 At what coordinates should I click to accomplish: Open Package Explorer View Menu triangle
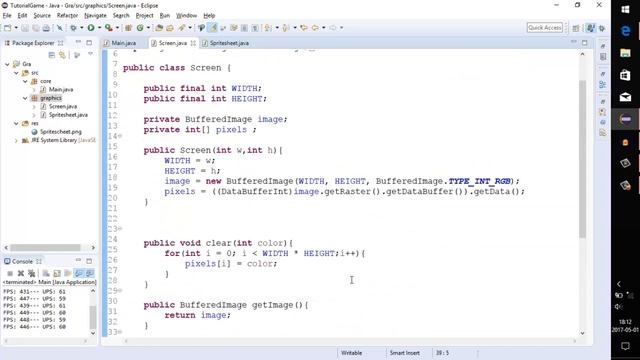[90, 54]
